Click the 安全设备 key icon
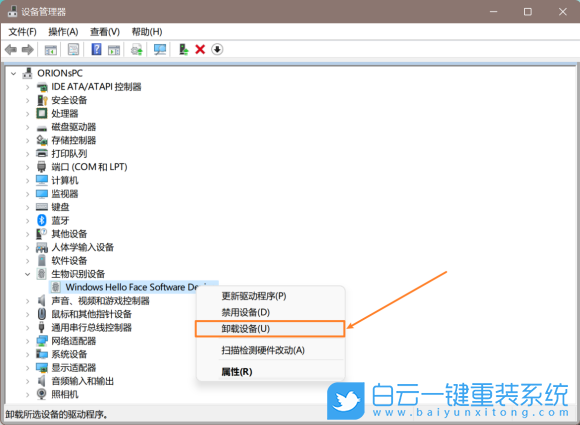 [x=42, y=100]
